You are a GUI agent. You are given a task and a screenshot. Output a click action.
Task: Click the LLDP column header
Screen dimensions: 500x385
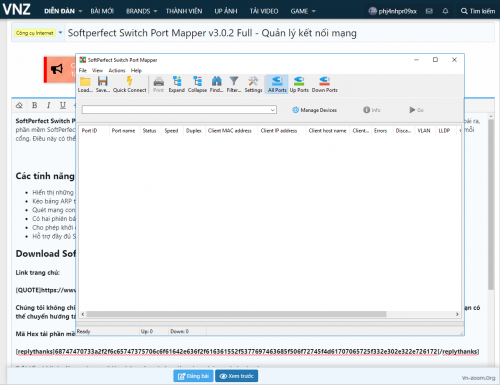pyautogui.click(x=446, y=131)
